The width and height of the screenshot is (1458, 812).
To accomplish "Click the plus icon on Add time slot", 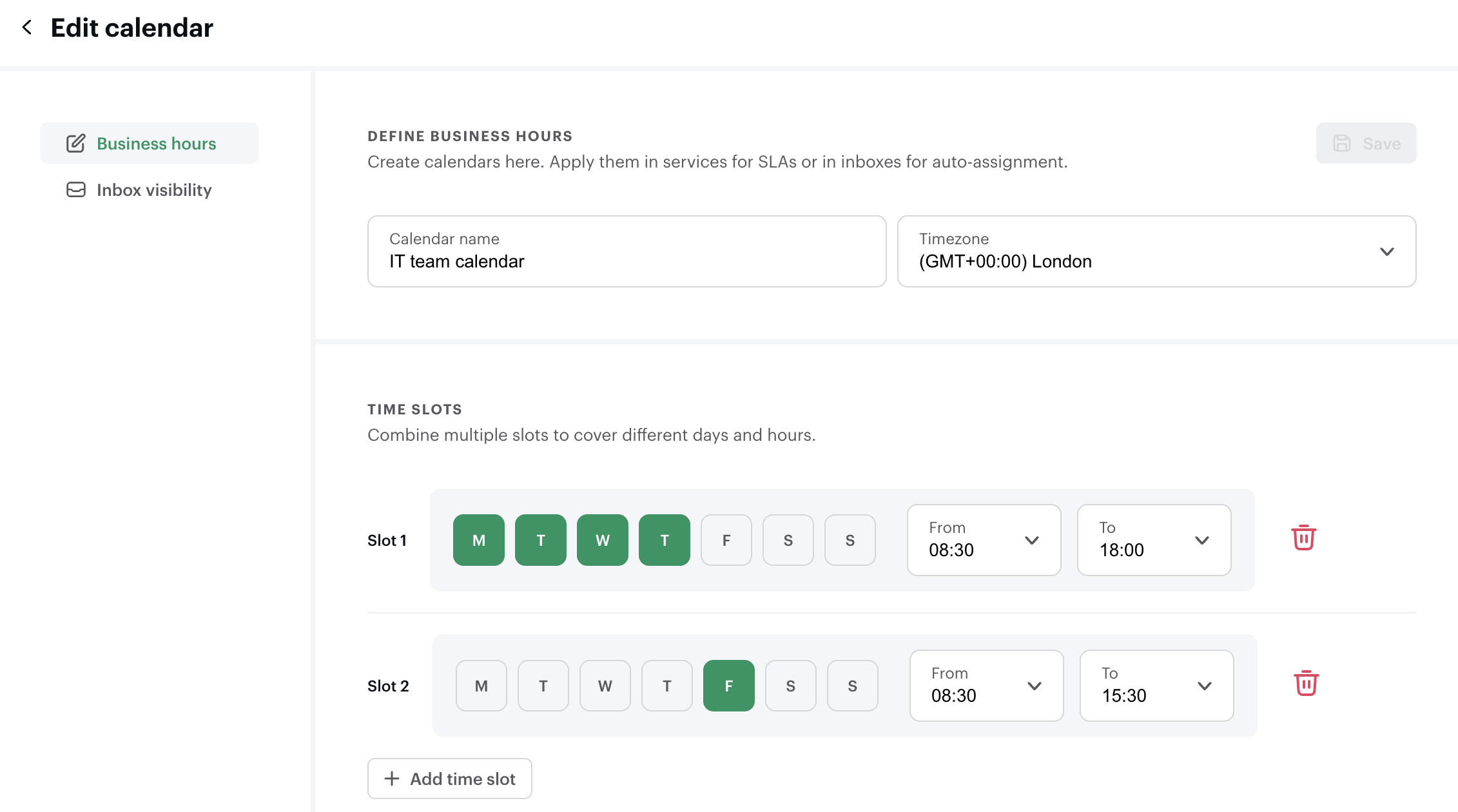I will click(392, 778).
